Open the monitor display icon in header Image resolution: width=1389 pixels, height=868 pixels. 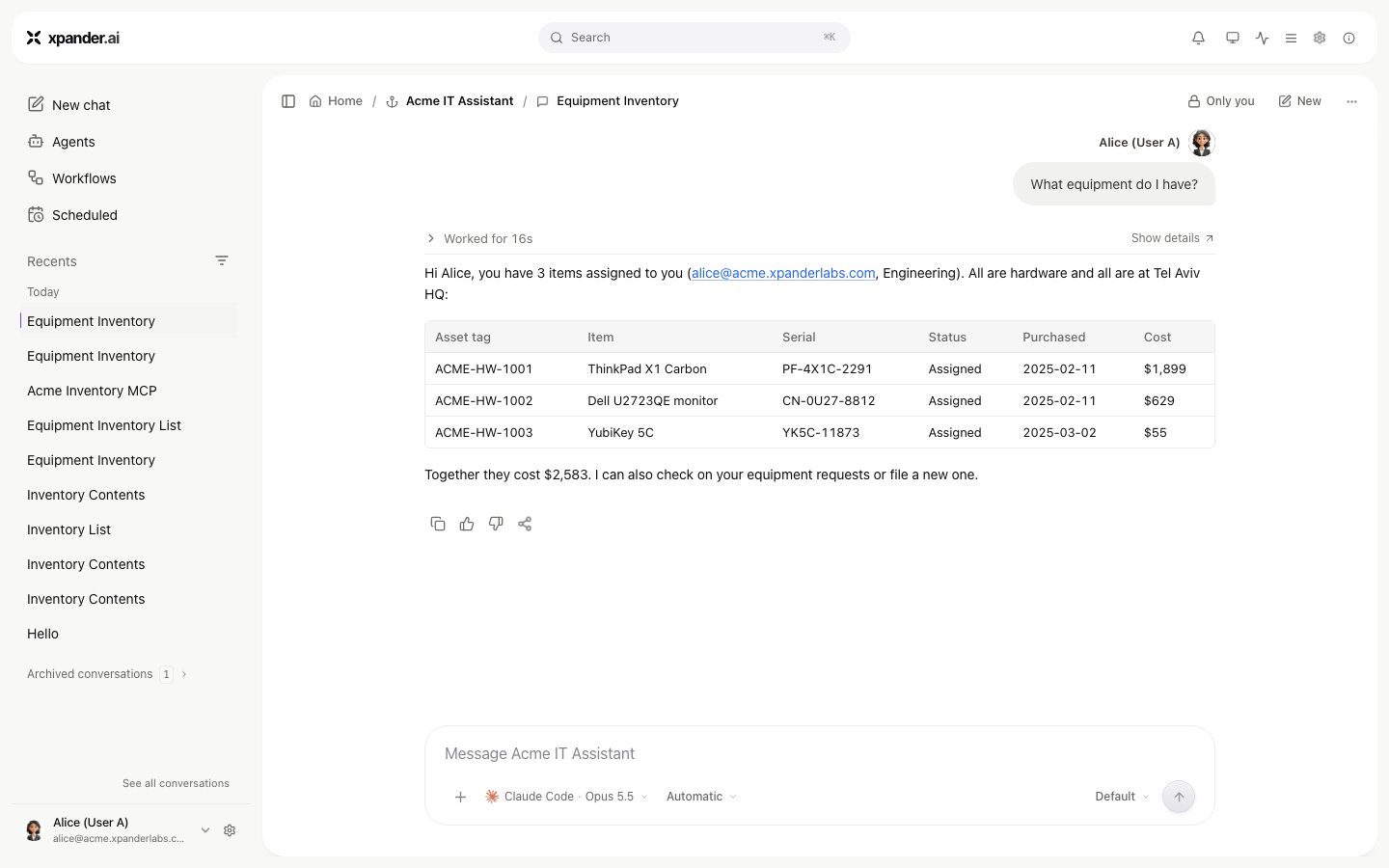click(x=1233, y=38)
